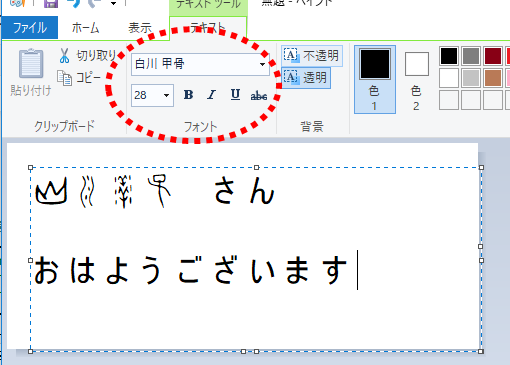Select Color 1 (色1) foreground box

[x=375, y=80]
